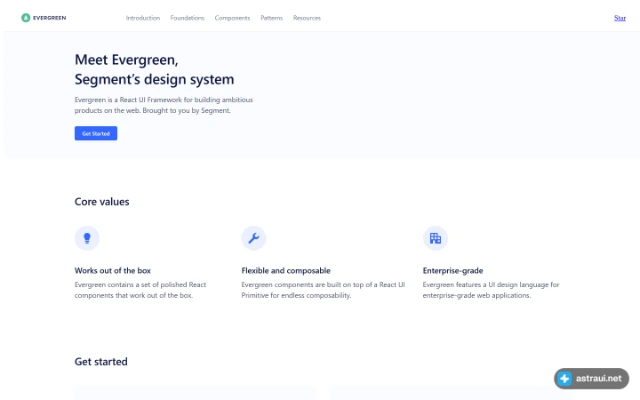The width and height of the screenshot is (640, 400).
Task: Open the Foundations nav item
Action: [187, 18]
